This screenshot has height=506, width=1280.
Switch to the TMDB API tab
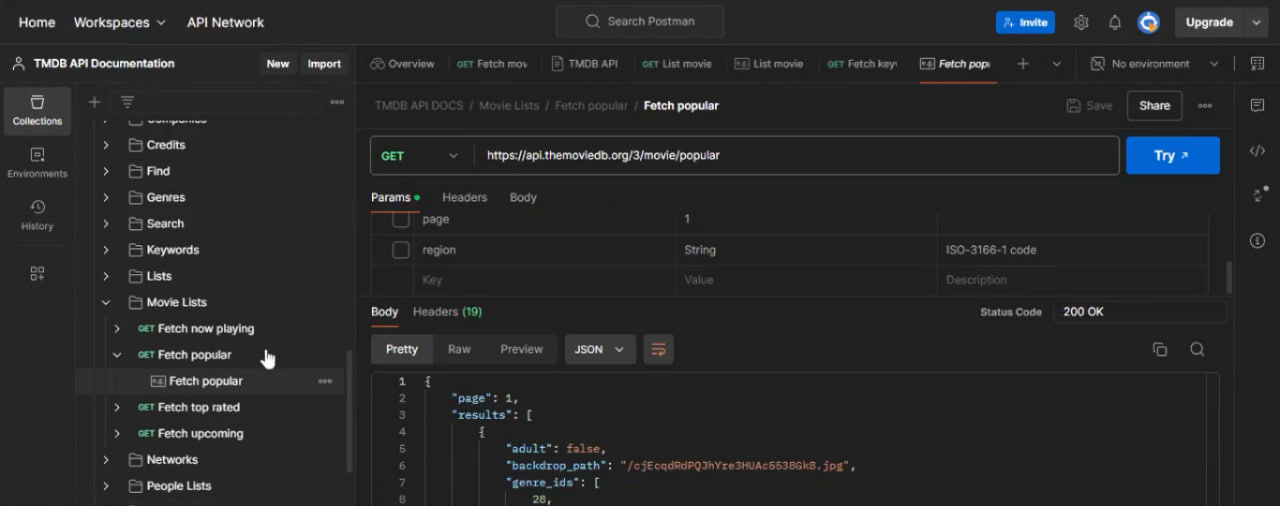pos(585,63)
